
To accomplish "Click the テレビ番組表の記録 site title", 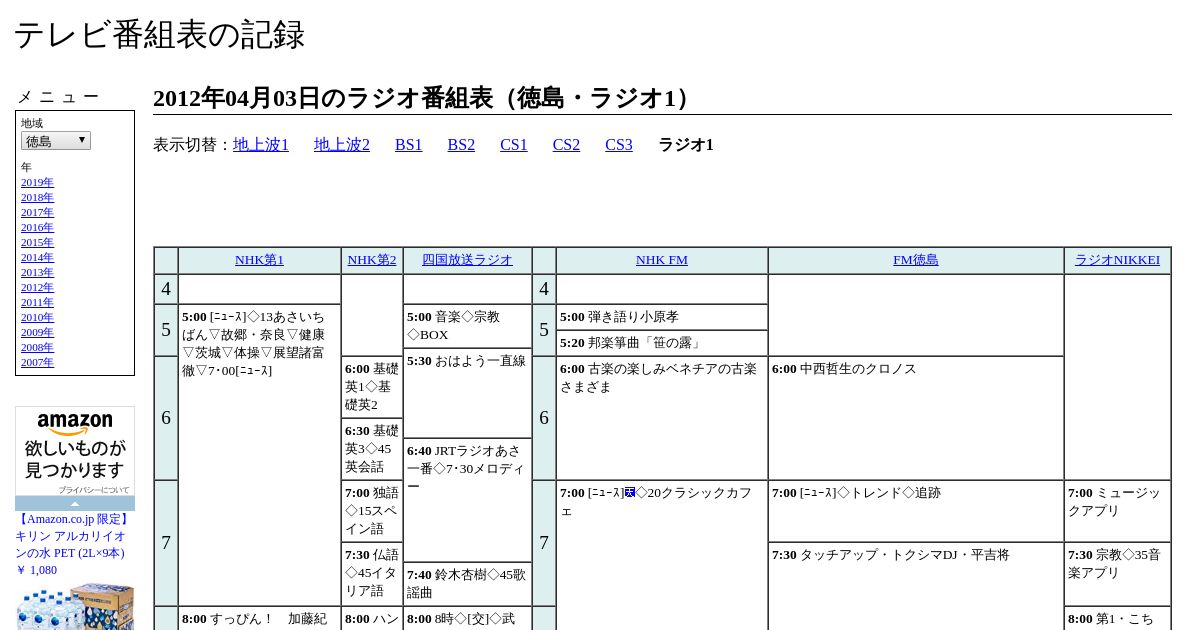I will coord(159,35).
